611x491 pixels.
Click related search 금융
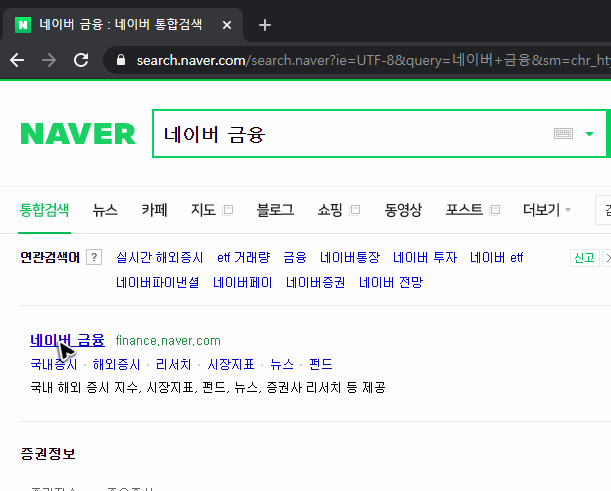coord(295,258)
